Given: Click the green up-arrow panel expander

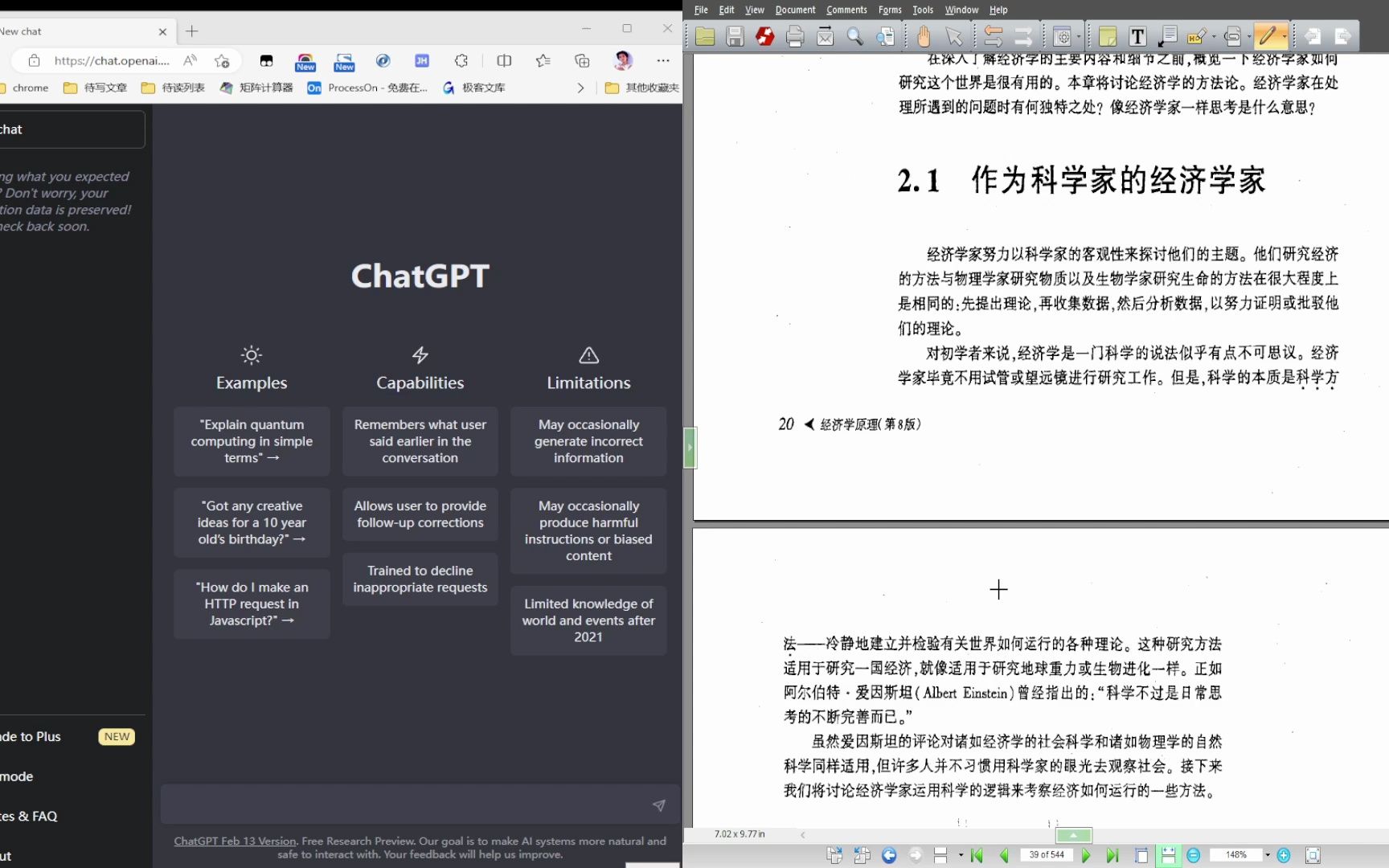Looking at the screenshot, I should (1074, 835).
